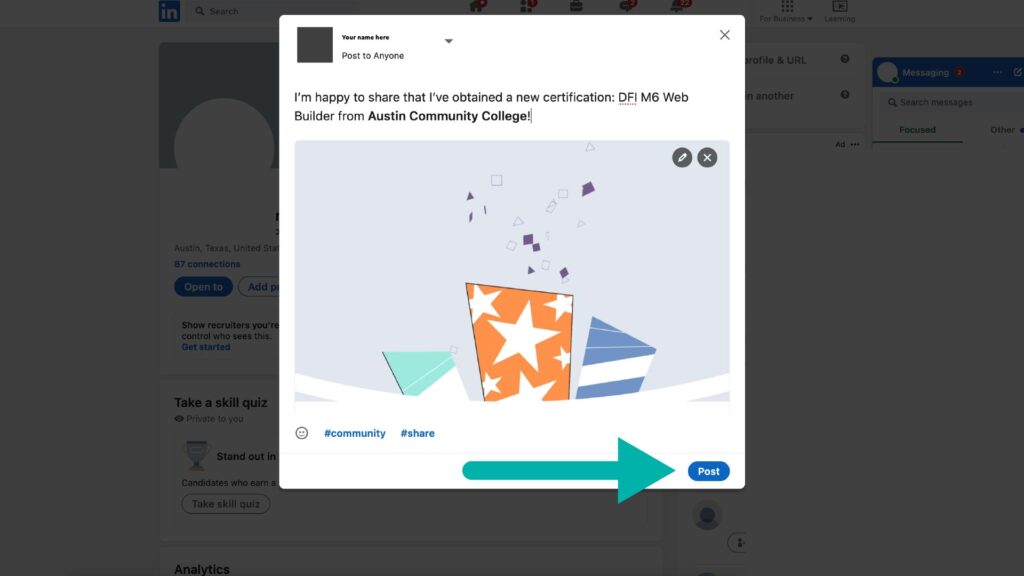This screenshot has height=576, width=1024.
Task: Click the compose message icon in Messaging
Action: pos(1017,72)
